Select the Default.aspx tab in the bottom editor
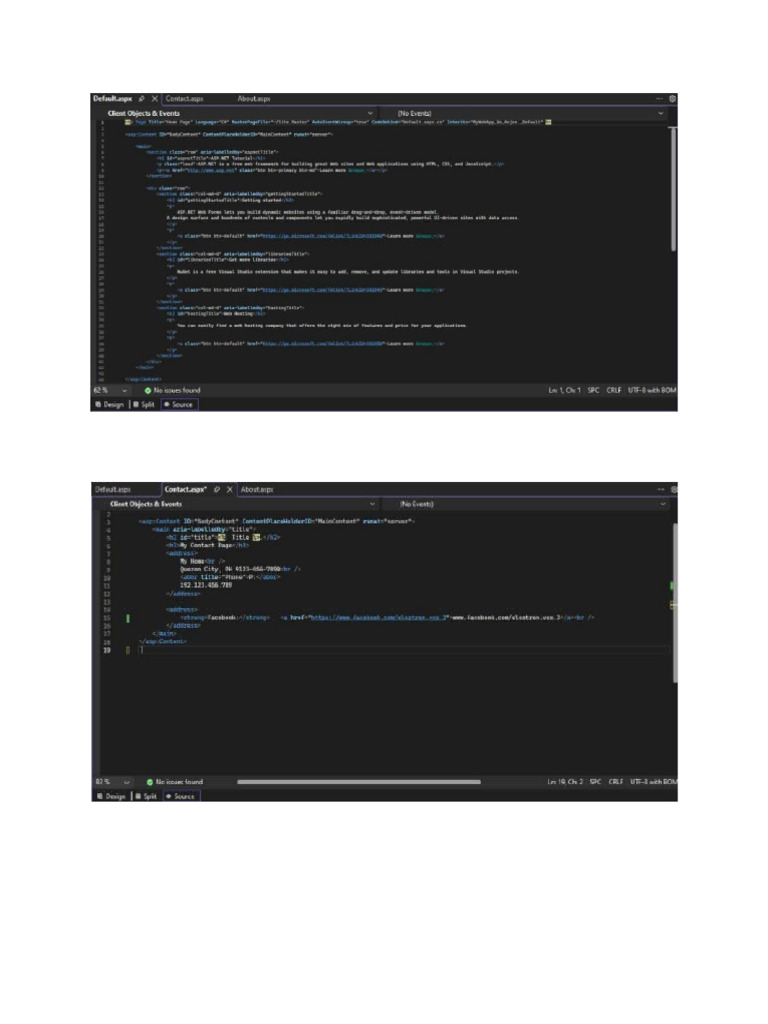Screen dimensions: 768x1024 [113, 489]
